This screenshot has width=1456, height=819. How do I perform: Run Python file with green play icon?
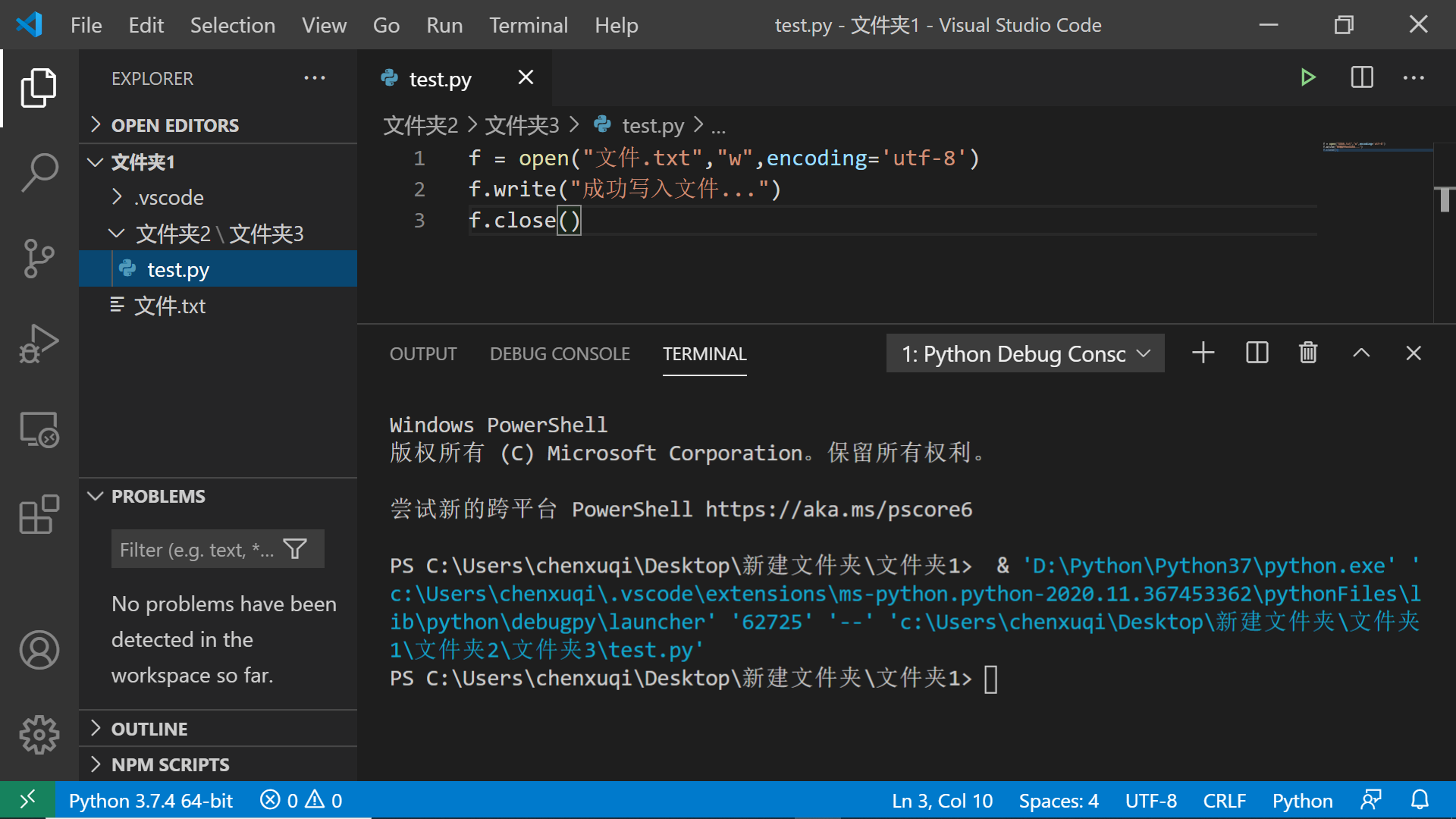(x=1307, y=77)
